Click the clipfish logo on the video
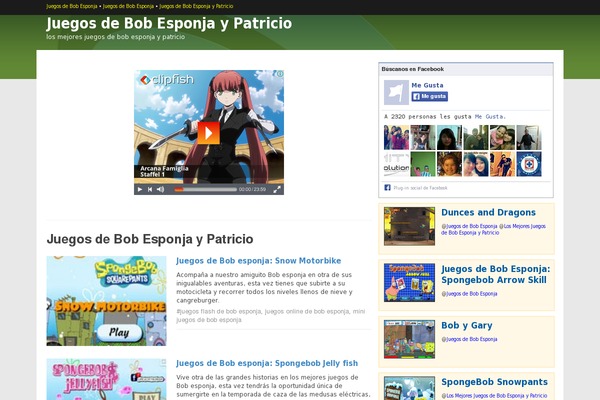600x400 pixels. [167, 80]
